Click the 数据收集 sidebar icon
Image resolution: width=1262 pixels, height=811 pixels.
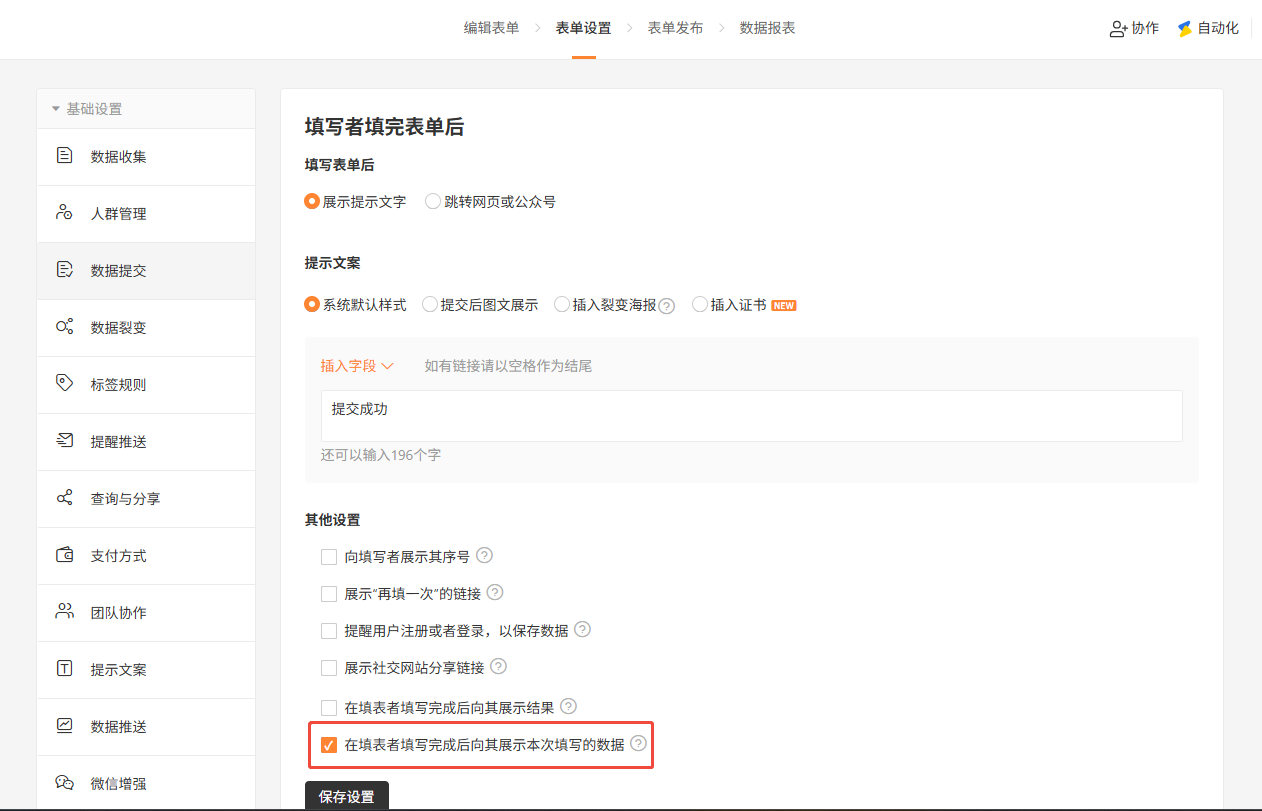[x=65, y=156]
